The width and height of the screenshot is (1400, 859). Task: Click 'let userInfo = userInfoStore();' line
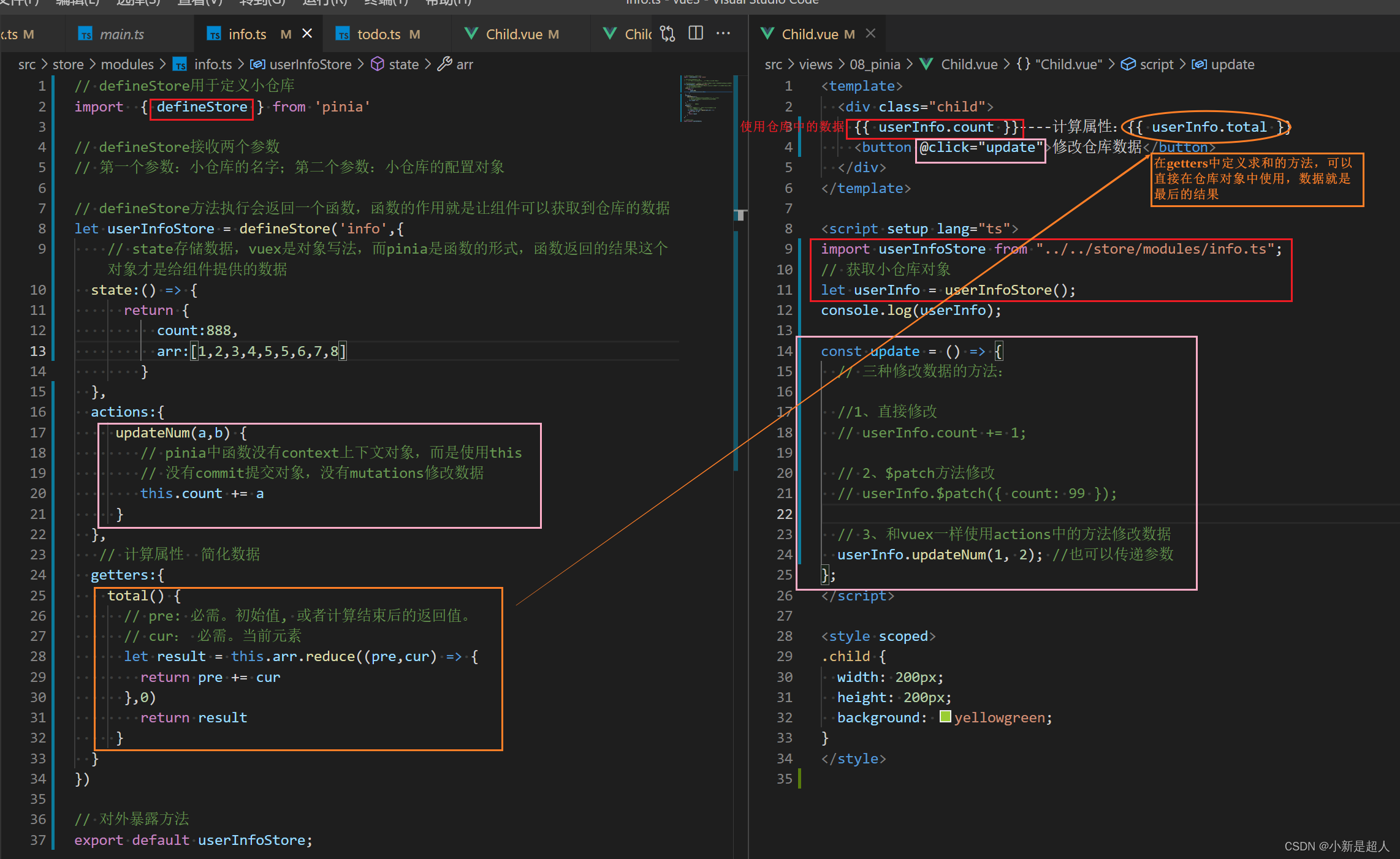[x=948, y=290]
